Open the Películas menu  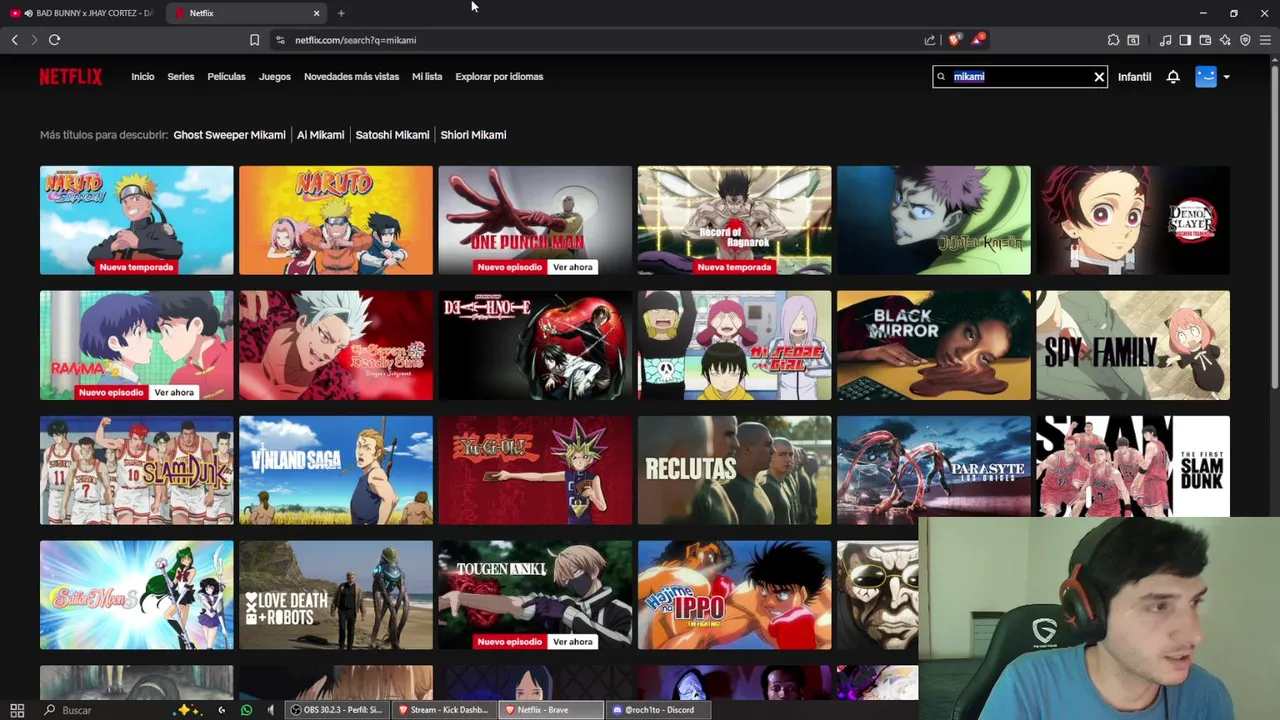[226, 77]
